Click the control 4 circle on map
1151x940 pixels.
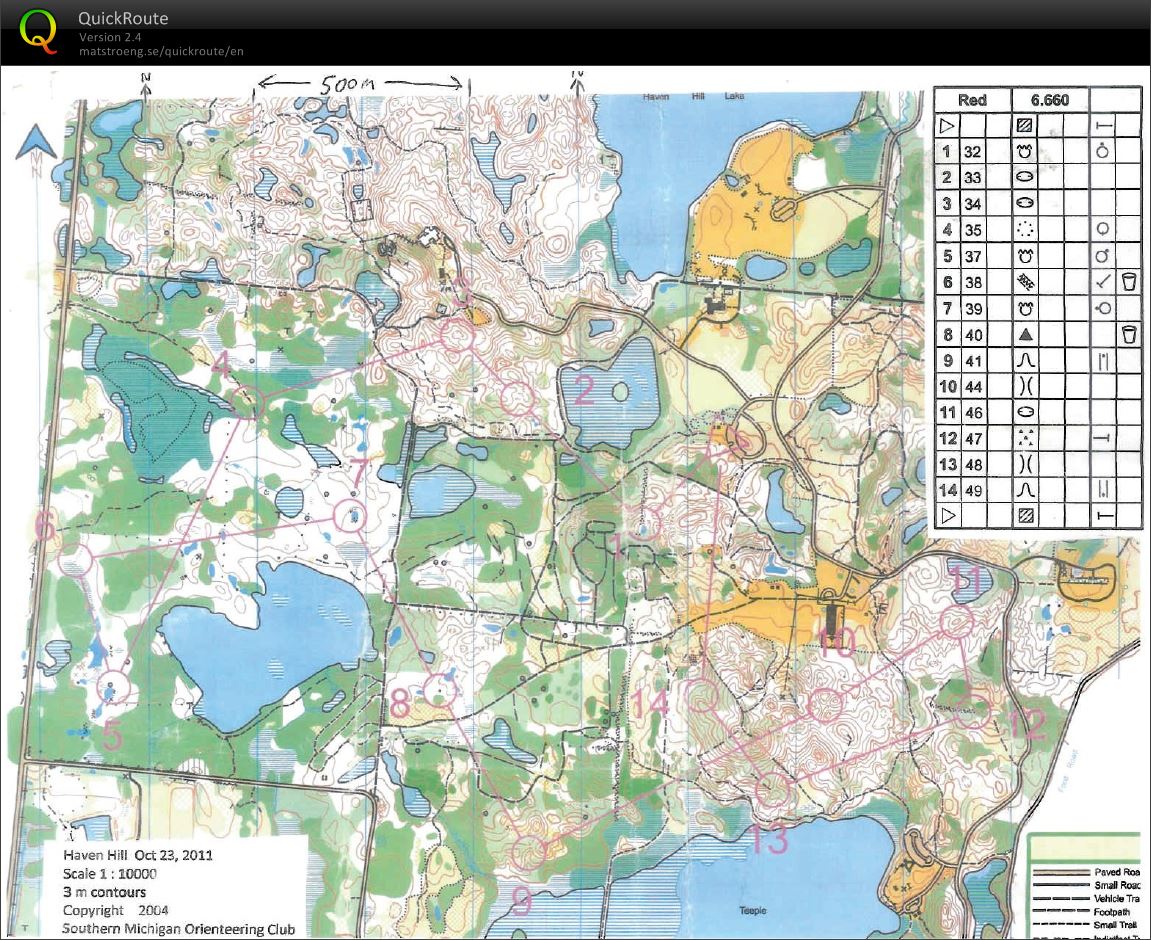pos(247,403)
